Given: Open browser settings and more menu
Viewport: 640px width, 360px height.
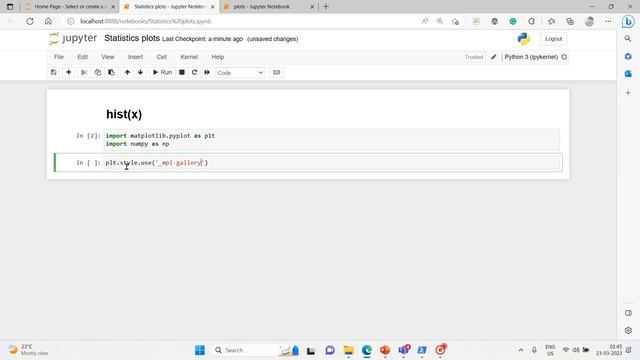Looking at the screenshot, I should [x=608, y=21].
